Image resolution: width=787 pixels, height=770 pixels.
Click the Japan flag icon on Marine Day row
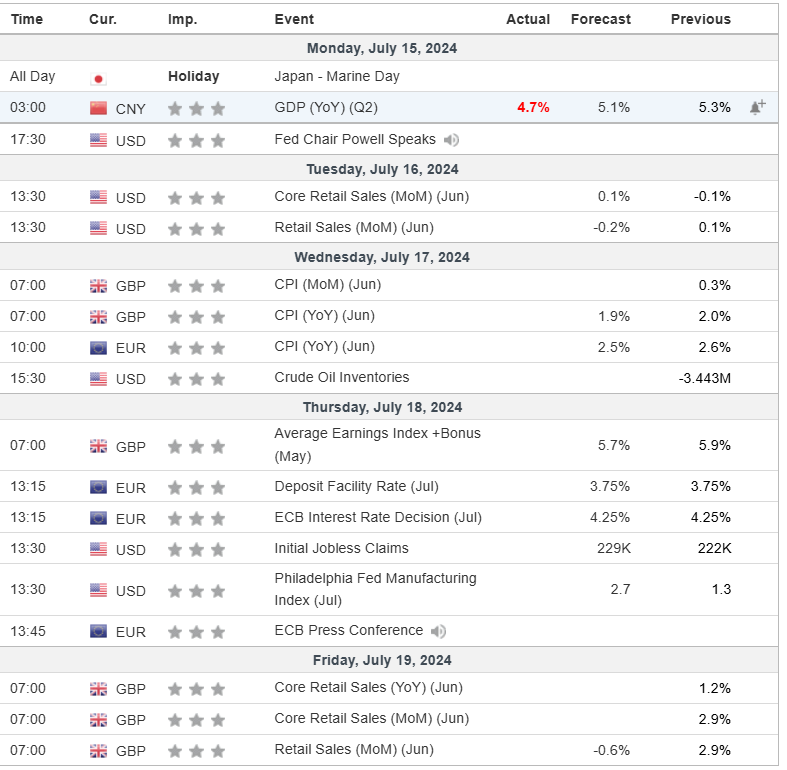coord(98,77)
